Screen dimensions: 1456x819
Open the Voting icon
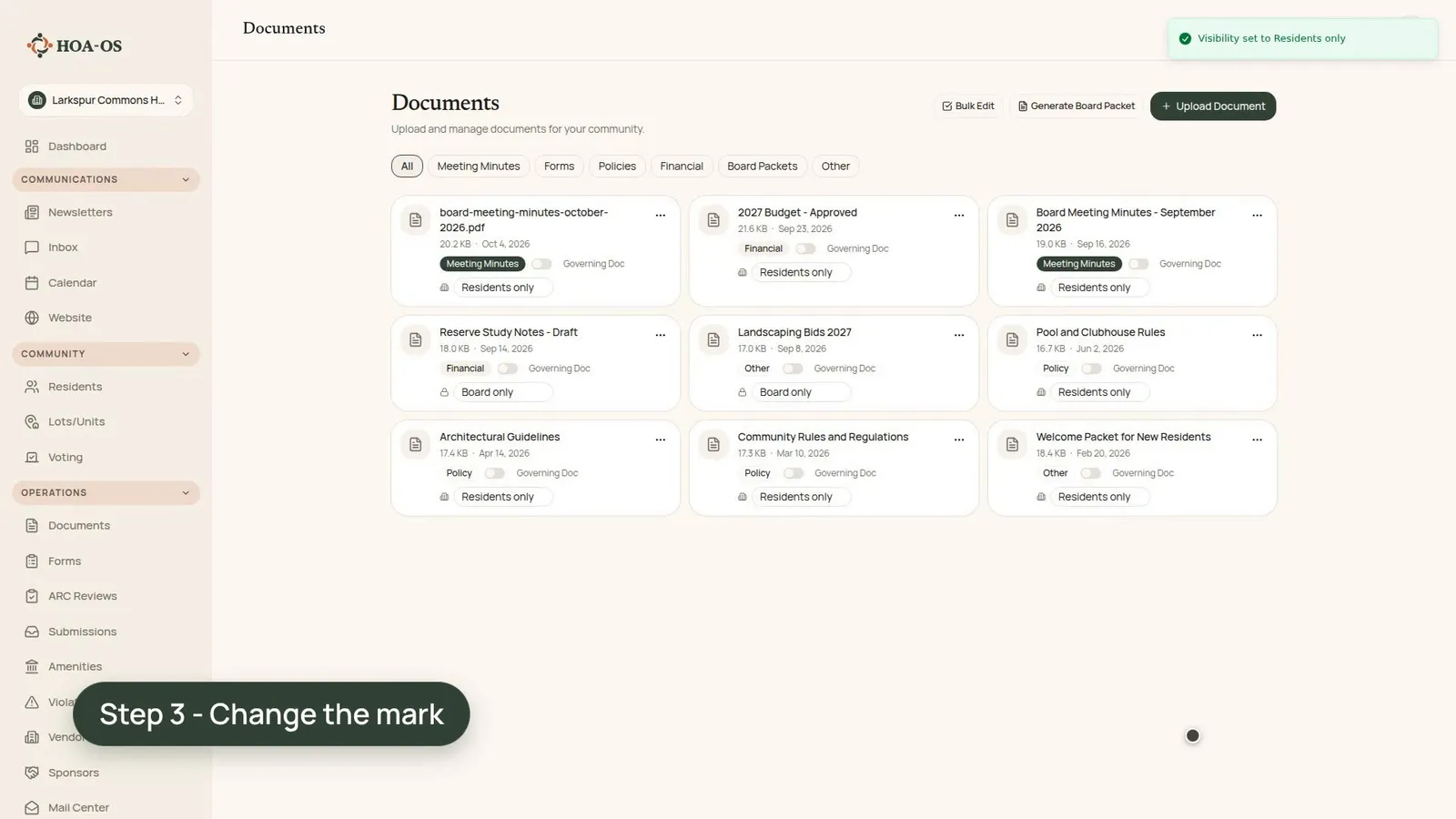32,457
